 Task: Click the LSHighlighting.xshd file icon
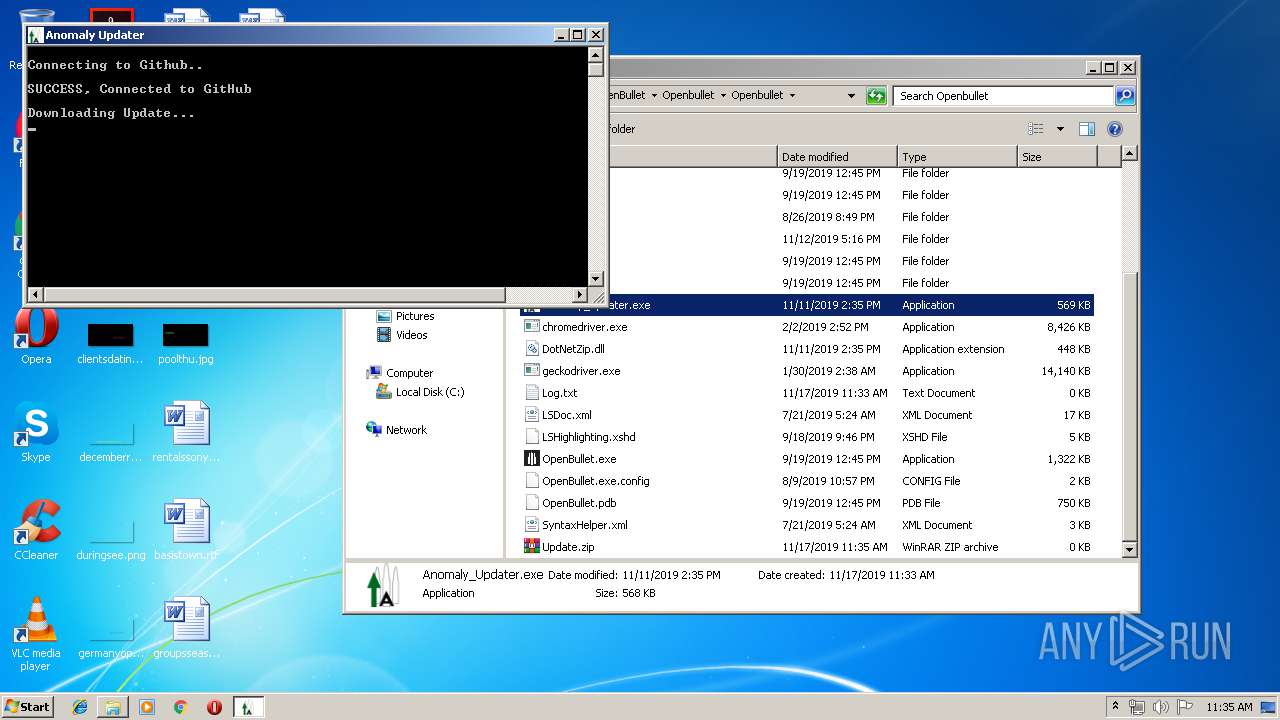(532, 437)
